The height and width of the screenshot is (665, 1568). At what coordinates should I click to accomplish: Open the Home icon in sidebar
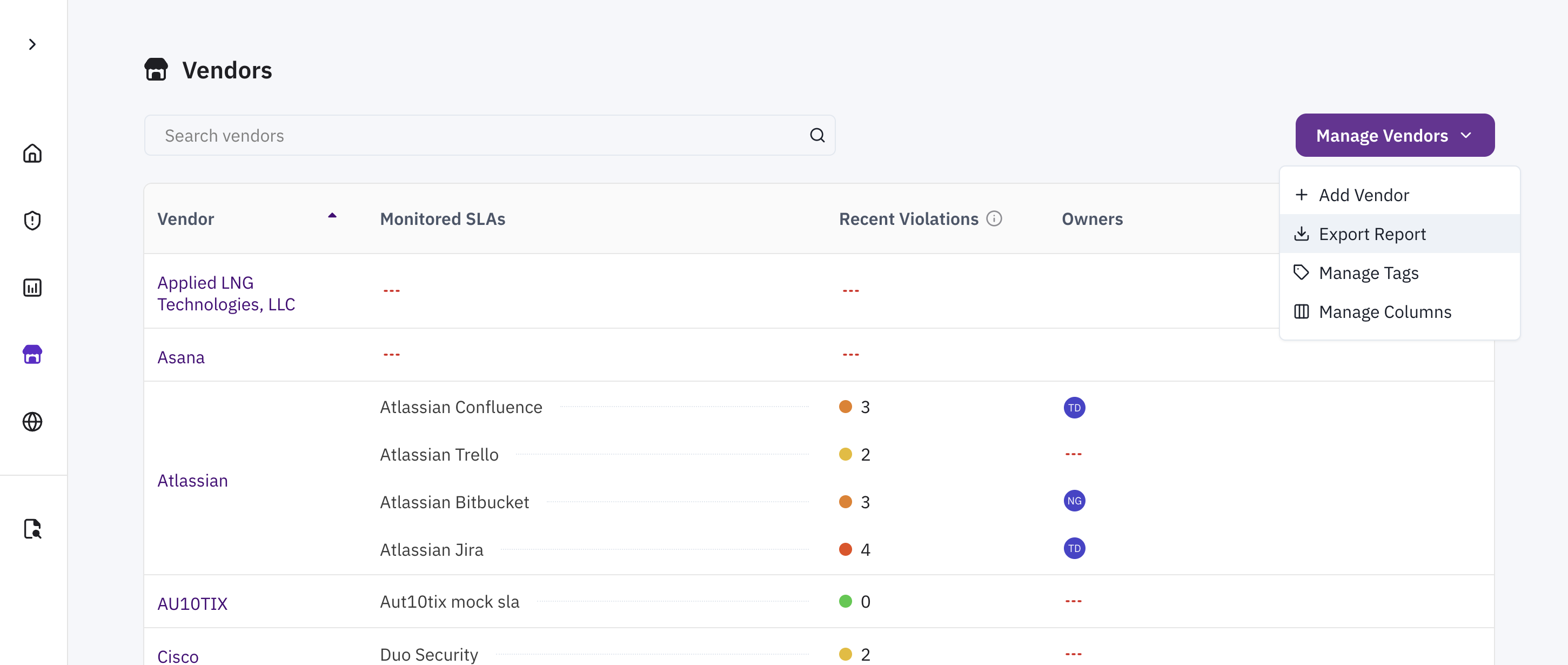coord(32,154)
